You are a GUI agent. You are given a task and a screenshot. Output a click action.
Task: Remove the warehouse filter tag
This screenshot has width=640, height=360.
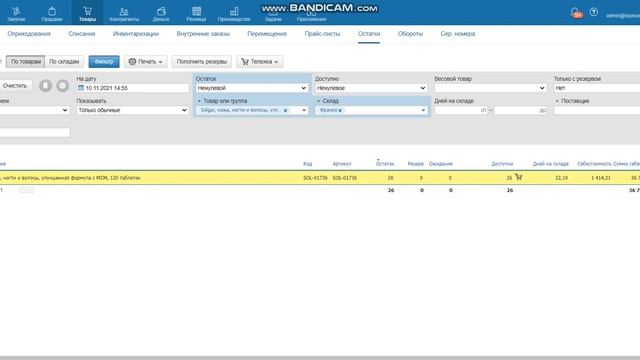pyautogui.click(x=340, y=110)
